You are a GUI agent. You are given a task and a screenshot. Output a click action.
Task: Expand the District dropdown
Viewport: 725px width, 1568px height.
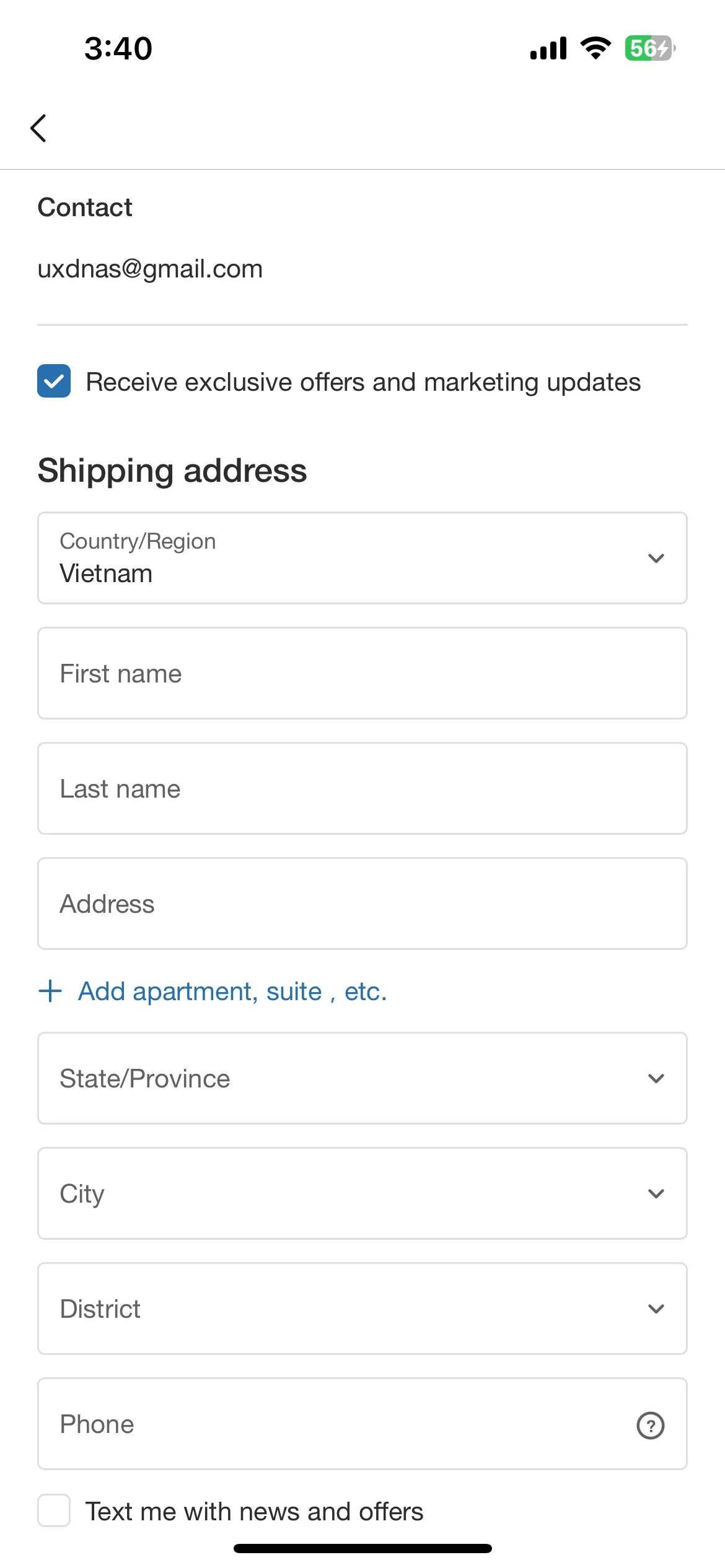(362, 1309)
